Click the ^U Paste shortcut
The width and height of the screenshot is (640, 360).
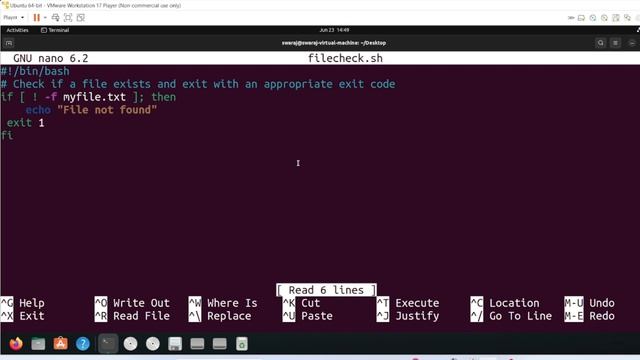[308, 316]
